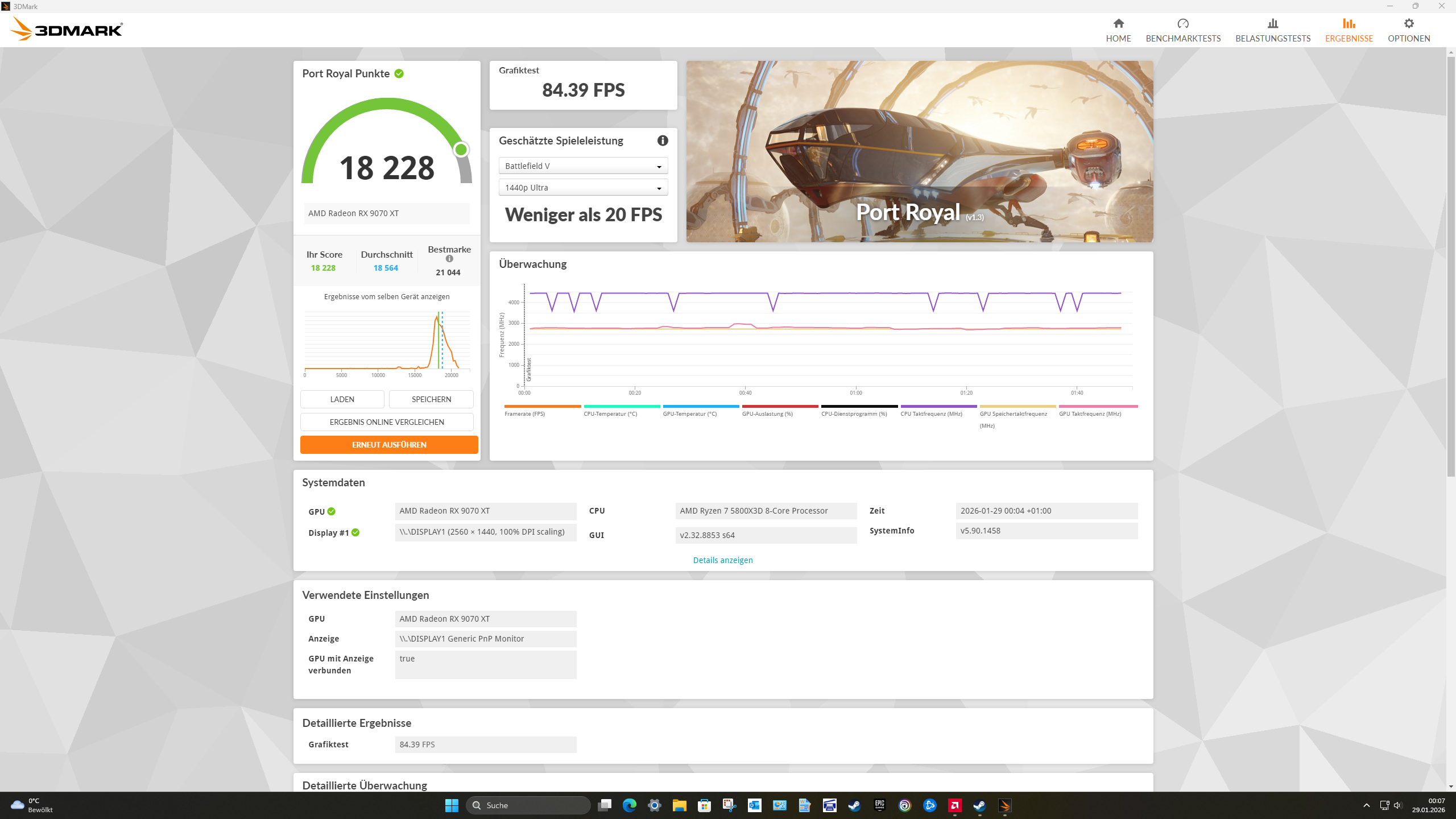Click the green checkmark next to GPU
Image resolution: width=1456 pixels, height=819 pixels.
[332, 511]
